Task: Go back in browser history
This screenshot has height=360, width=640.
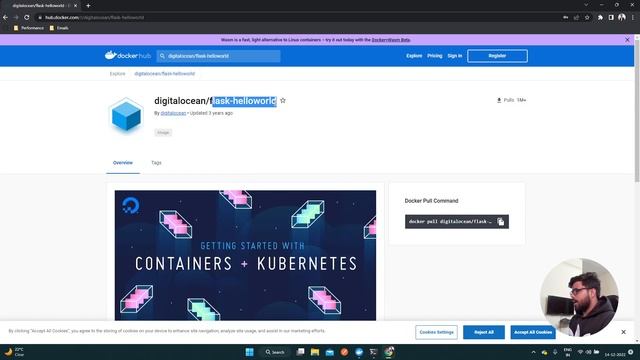Action: pos(5,18)
